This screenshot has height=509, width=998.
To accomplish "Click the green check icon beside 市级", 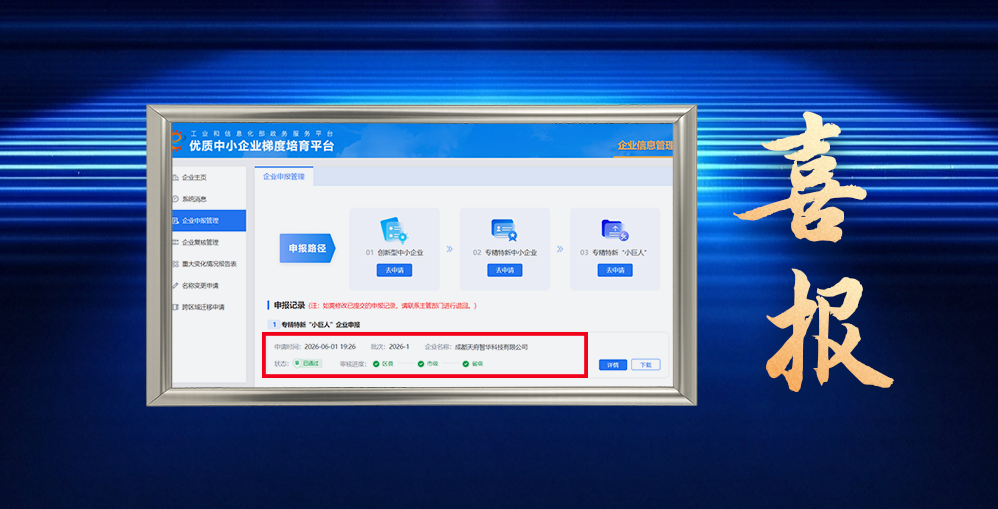I will 421,364.
